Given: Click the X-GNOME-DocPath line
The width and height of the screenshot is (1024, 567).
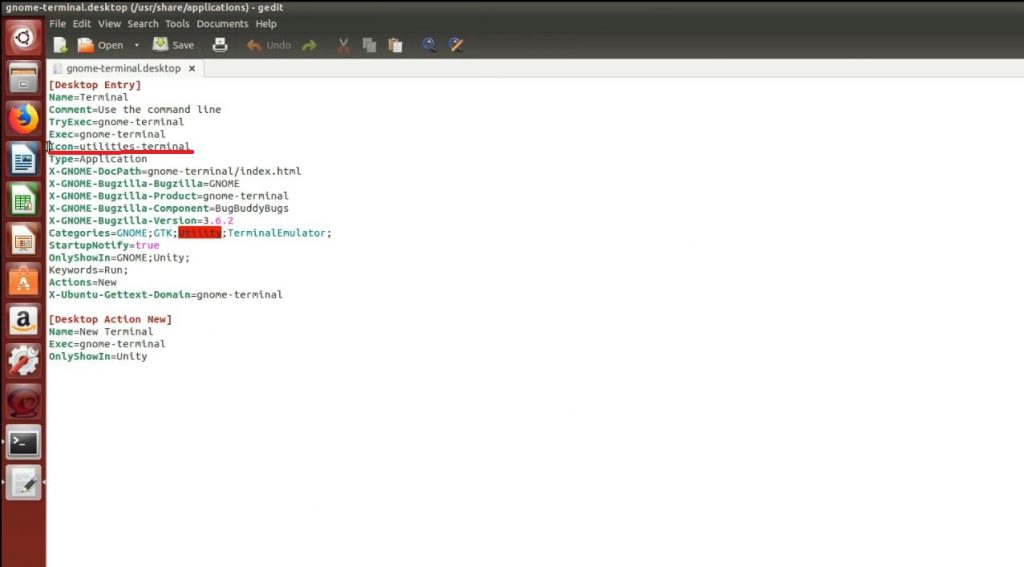Looking at the screenshot, I should pos(175,171).
